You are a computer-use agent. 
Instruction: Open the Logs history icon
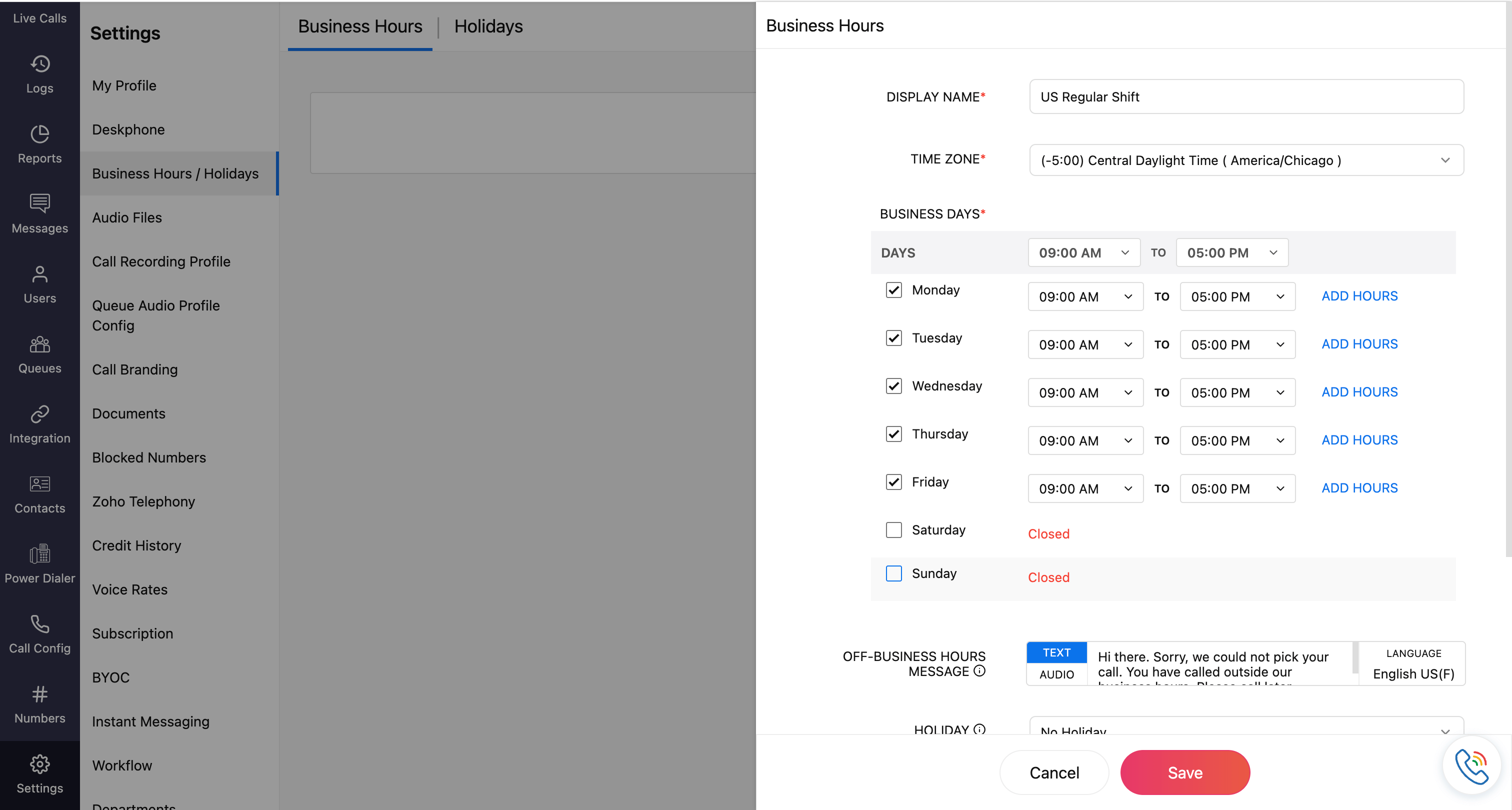coord(40,63)
